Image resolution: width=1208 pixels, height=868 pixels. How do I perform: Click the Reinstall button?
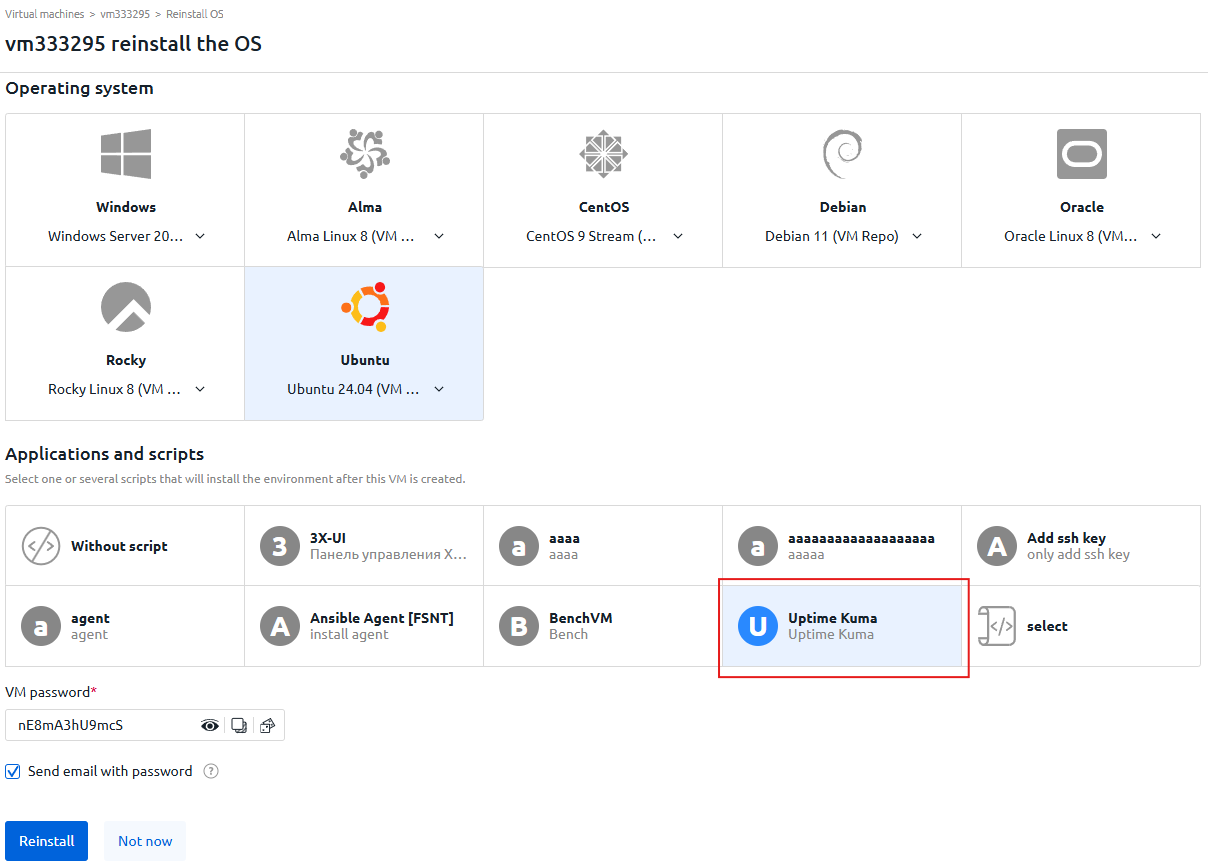[47, 841]
